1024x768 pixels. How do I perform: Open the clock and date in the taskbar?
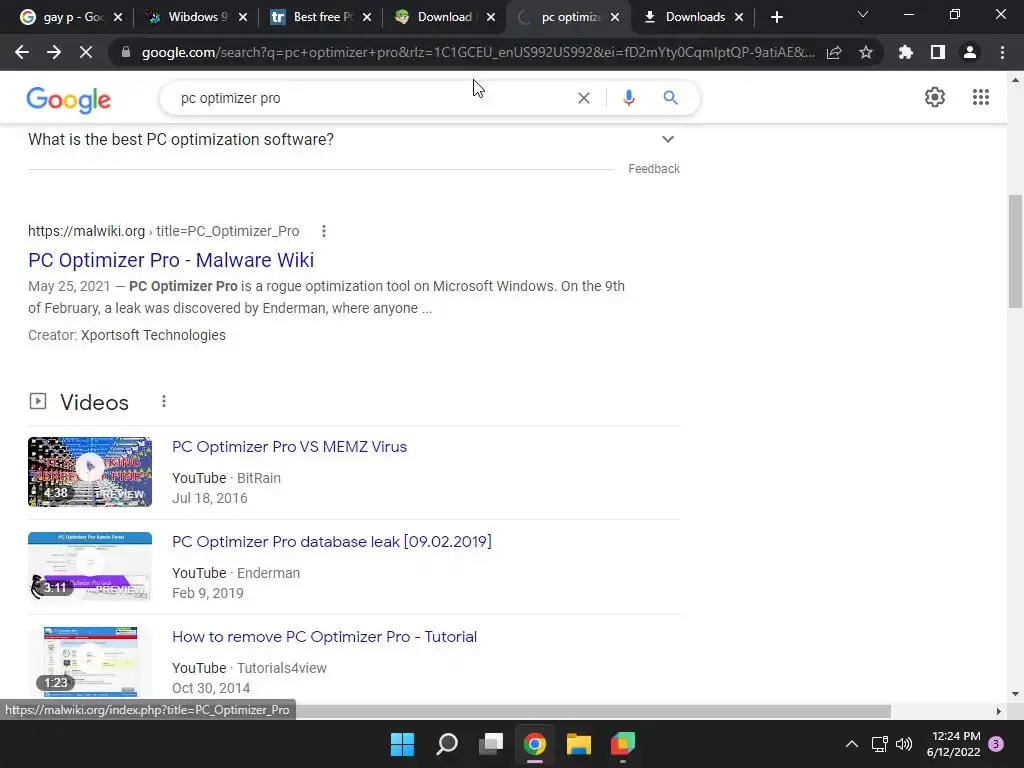pyautogui.click(x=953, y=744)
